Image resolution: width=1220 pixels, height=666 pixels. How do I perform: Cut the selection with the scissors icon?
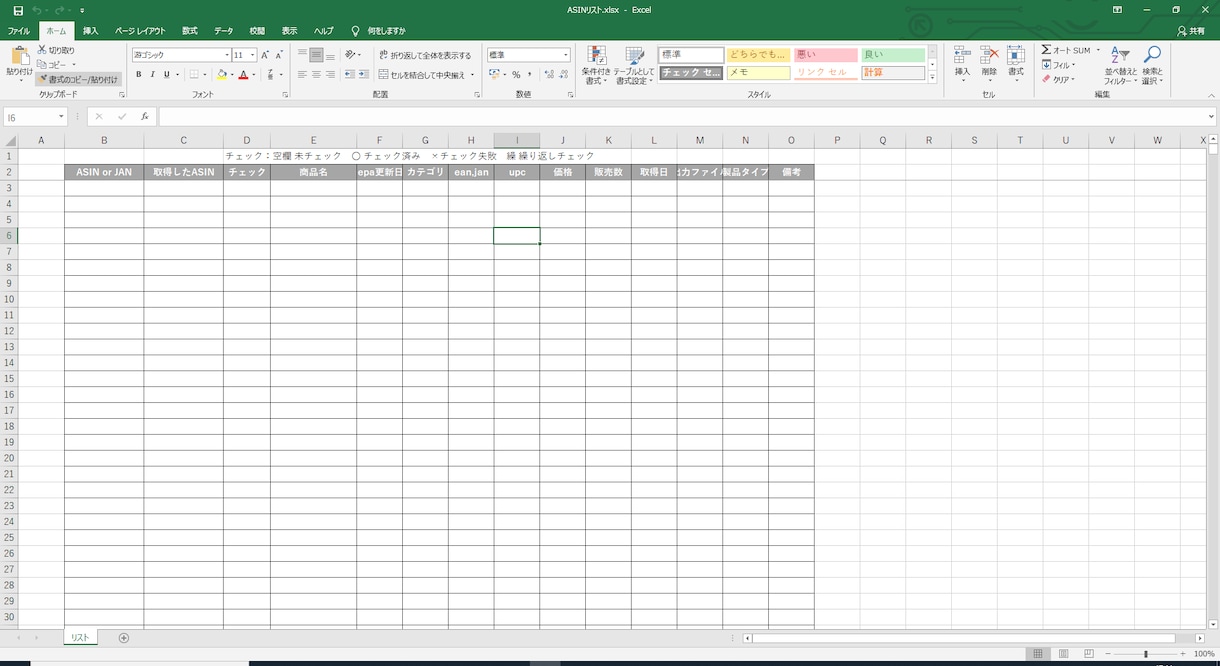point(42,50)
